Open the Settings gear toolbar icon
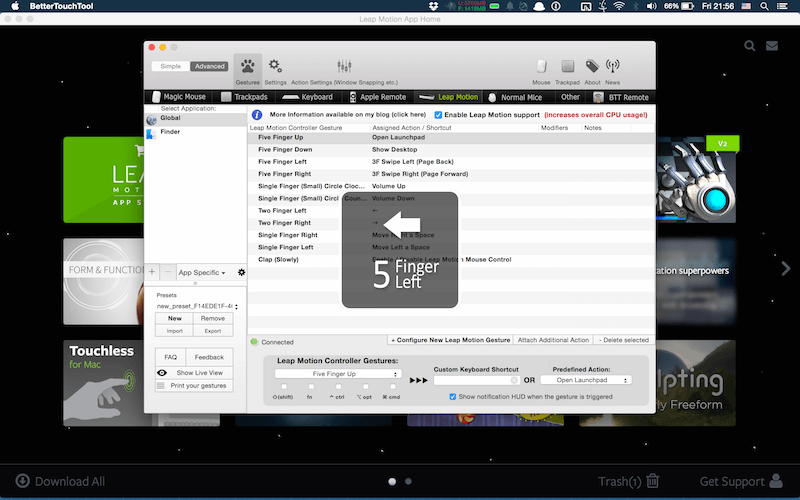The height and width of the screenshot is (500, 800). click(275, 66)
